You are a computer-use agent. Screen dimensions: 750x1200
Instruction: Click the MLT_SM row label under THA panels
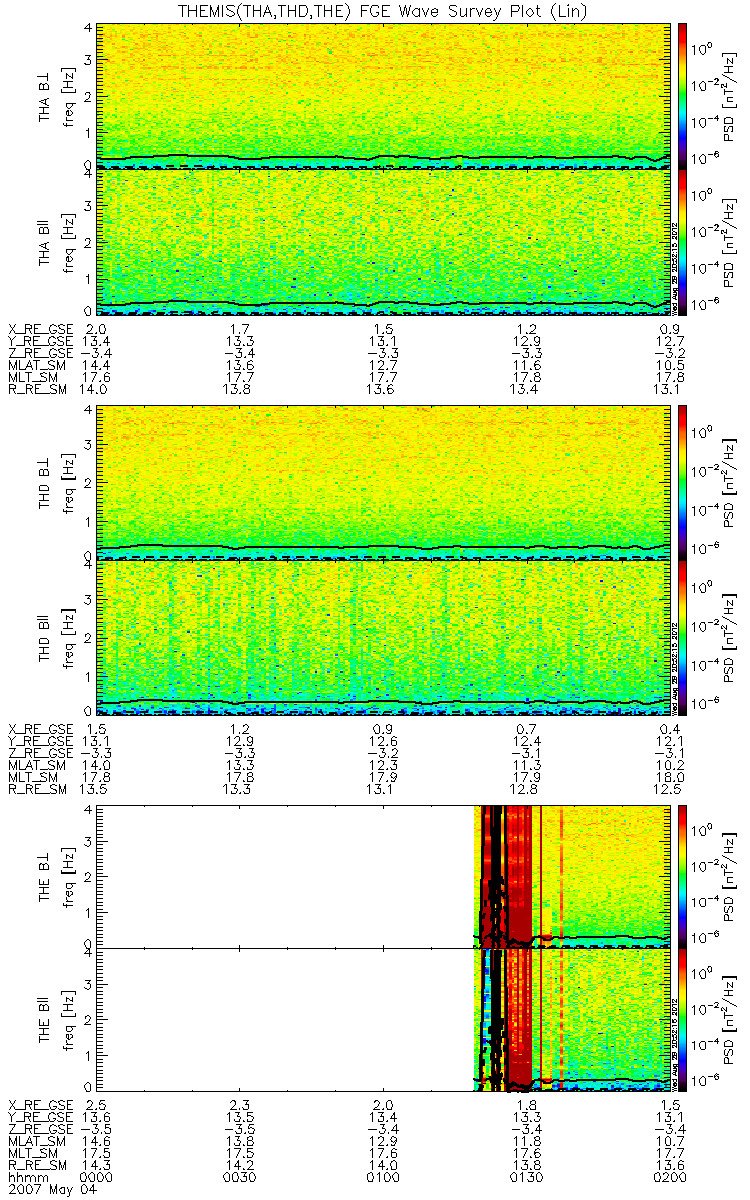pos(36,379)
